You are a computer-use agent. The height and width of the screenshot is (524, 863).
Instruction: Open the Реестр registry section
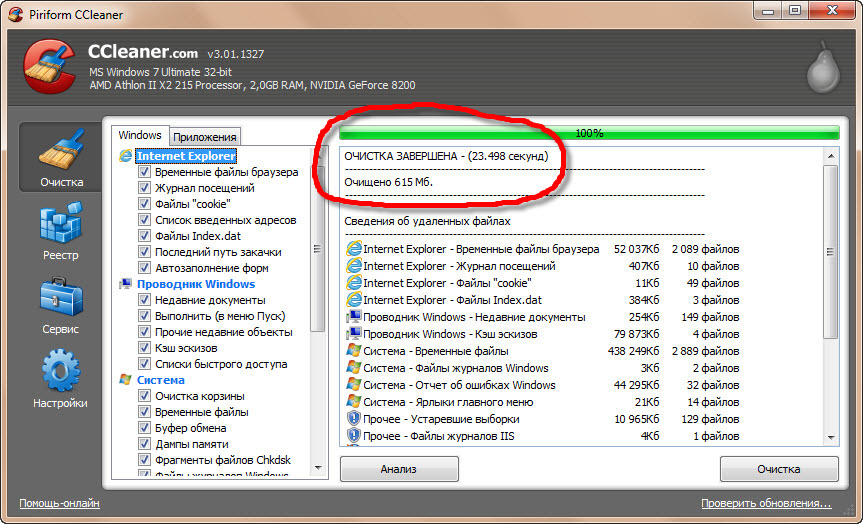point(61,231)
